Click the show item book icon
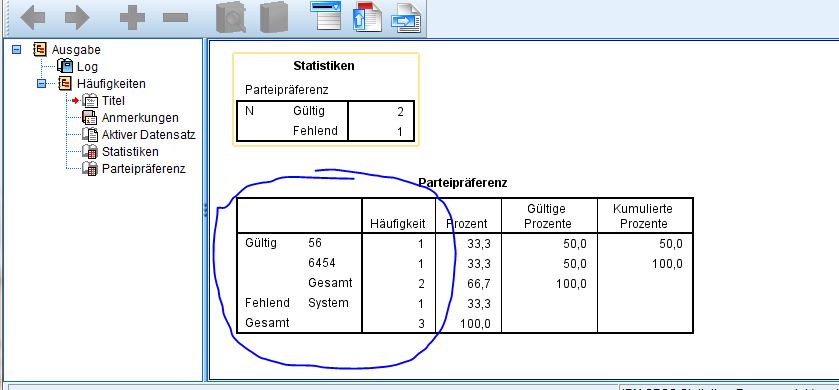 pos(231,18)
